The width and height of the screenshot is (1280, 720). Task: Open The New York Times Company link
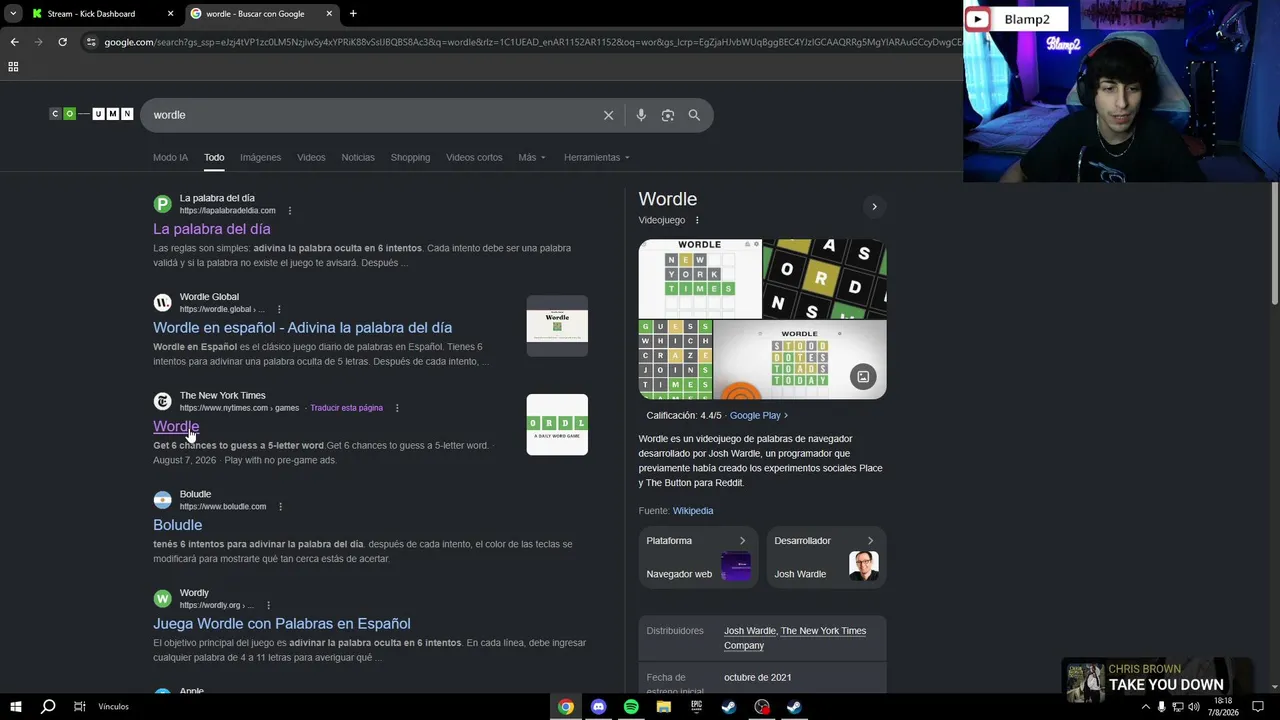(795, 638)
